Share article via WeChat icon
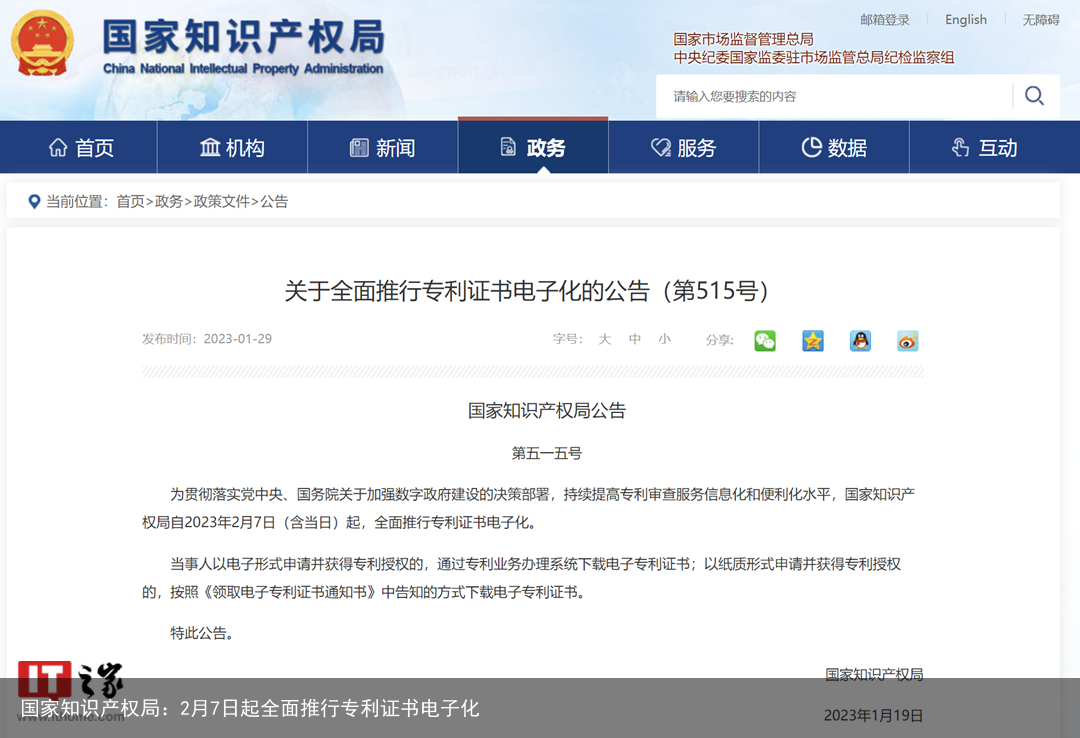This screenshot has width=1080, height=738. pyautogui.click(x=765, y=340)
